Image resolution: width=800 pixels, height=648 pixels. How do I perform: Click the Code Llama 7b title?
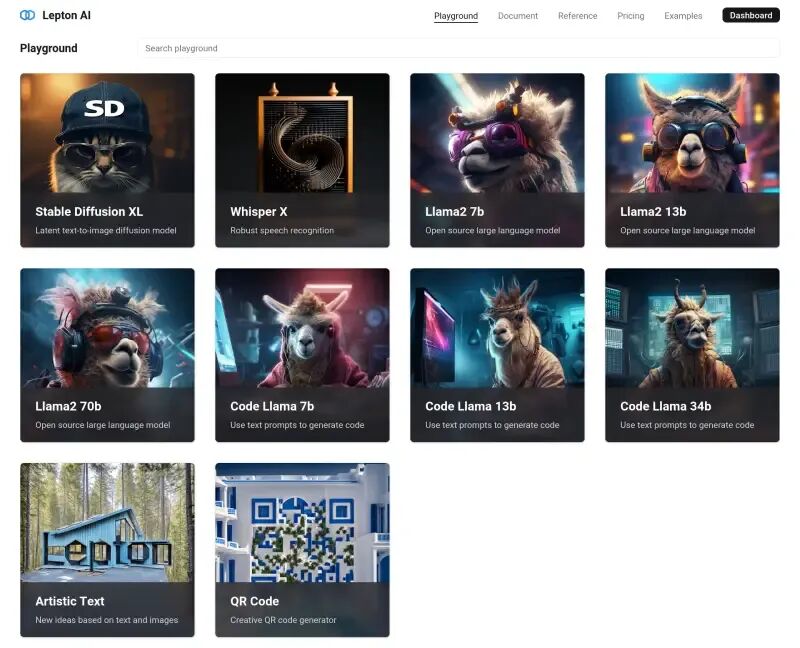click(272, 406)
